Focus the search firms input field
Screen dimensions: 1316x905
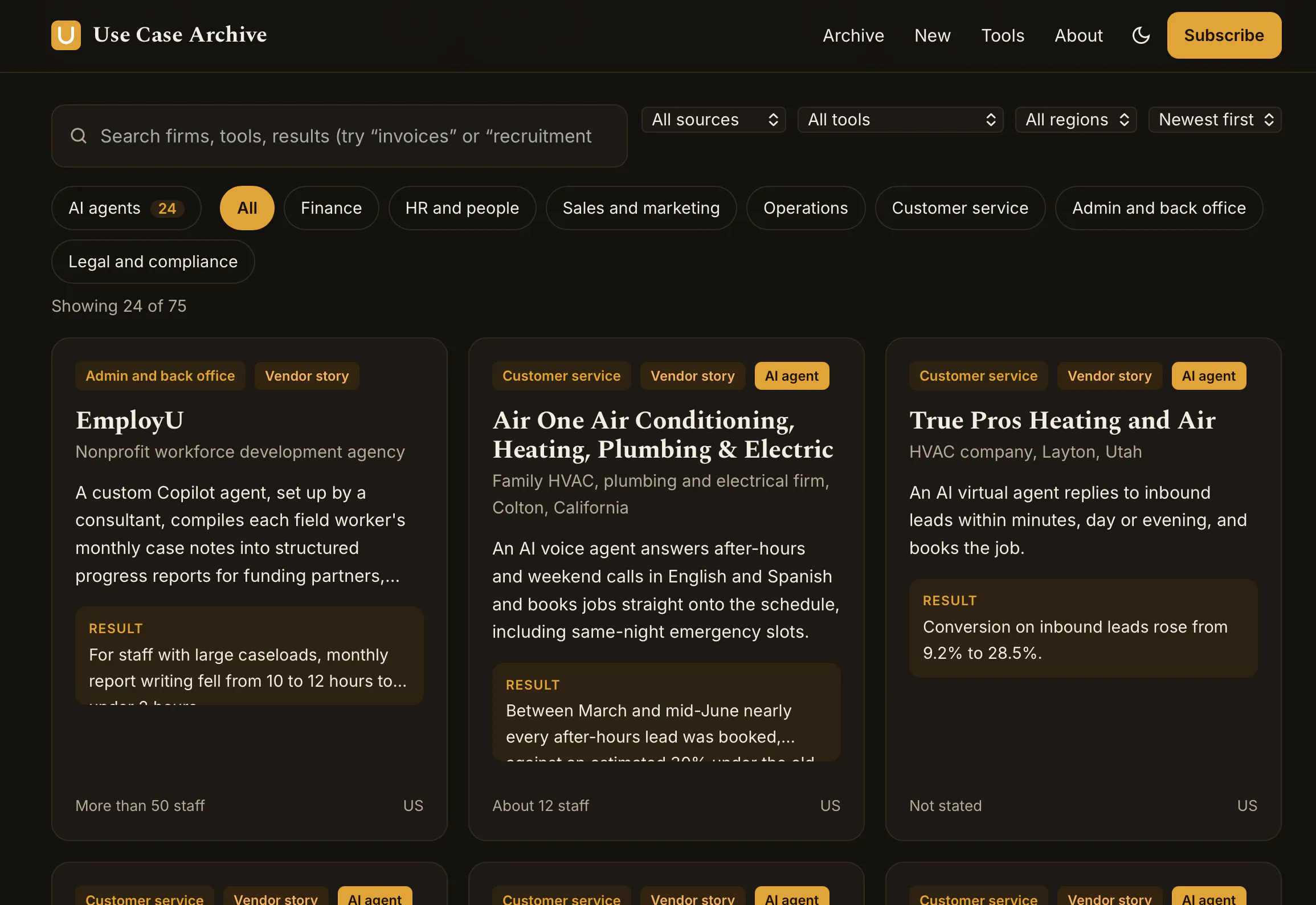pyautogui.click(x=340, y=136)
